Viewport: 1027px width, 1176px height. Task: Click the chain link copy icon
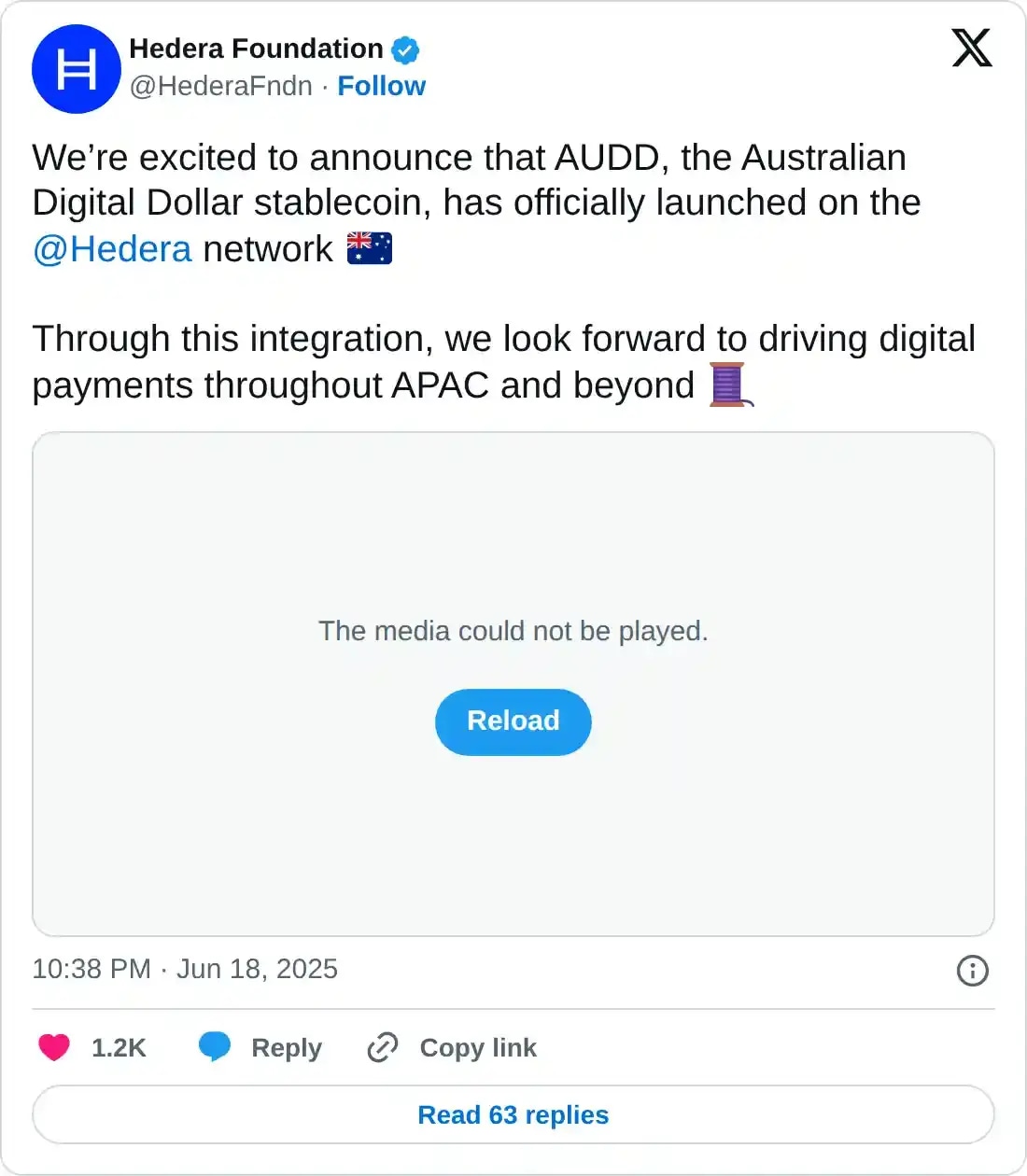click(x=383, y=1047)
